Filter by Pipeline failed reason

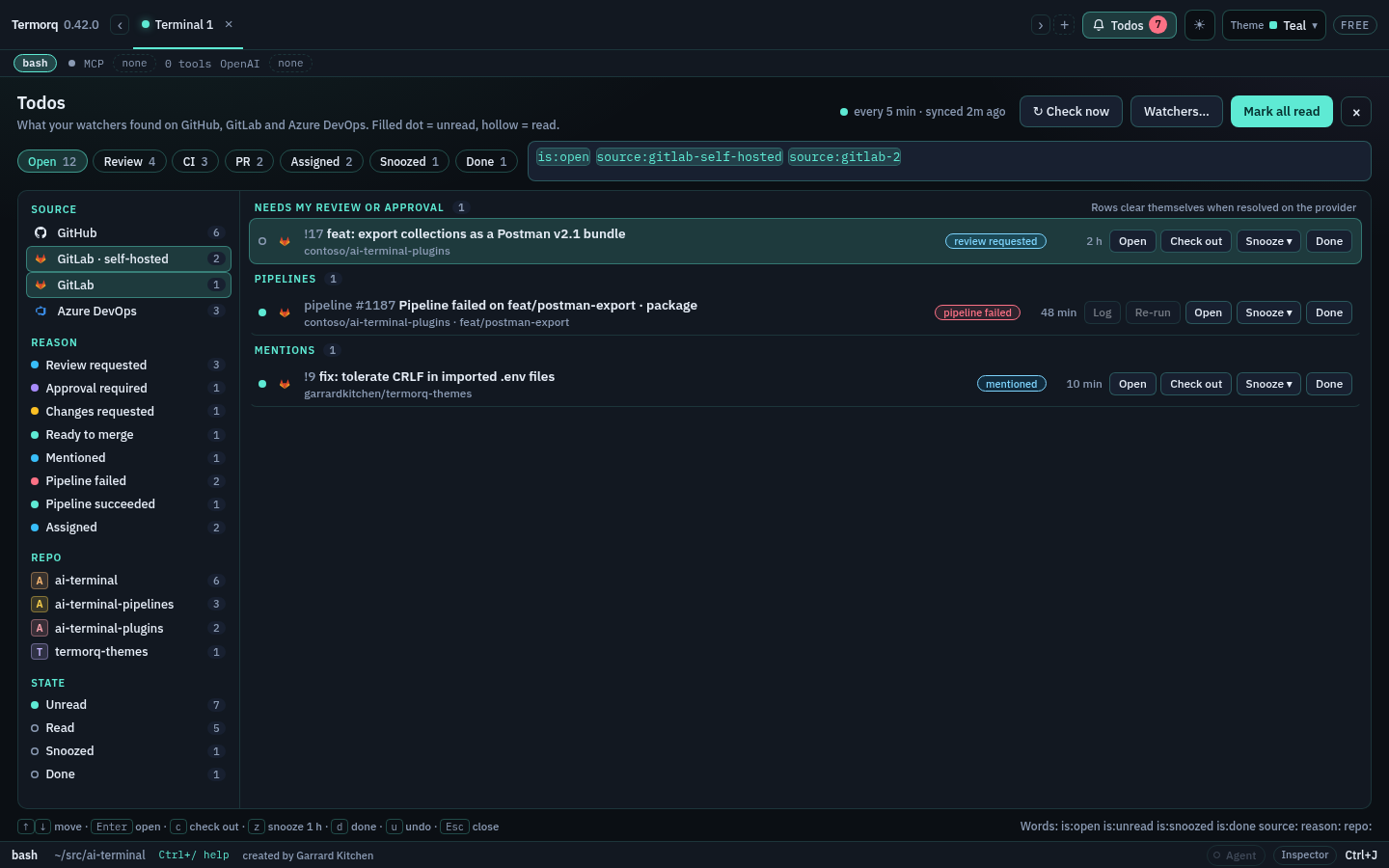click(x=128, y=481)
